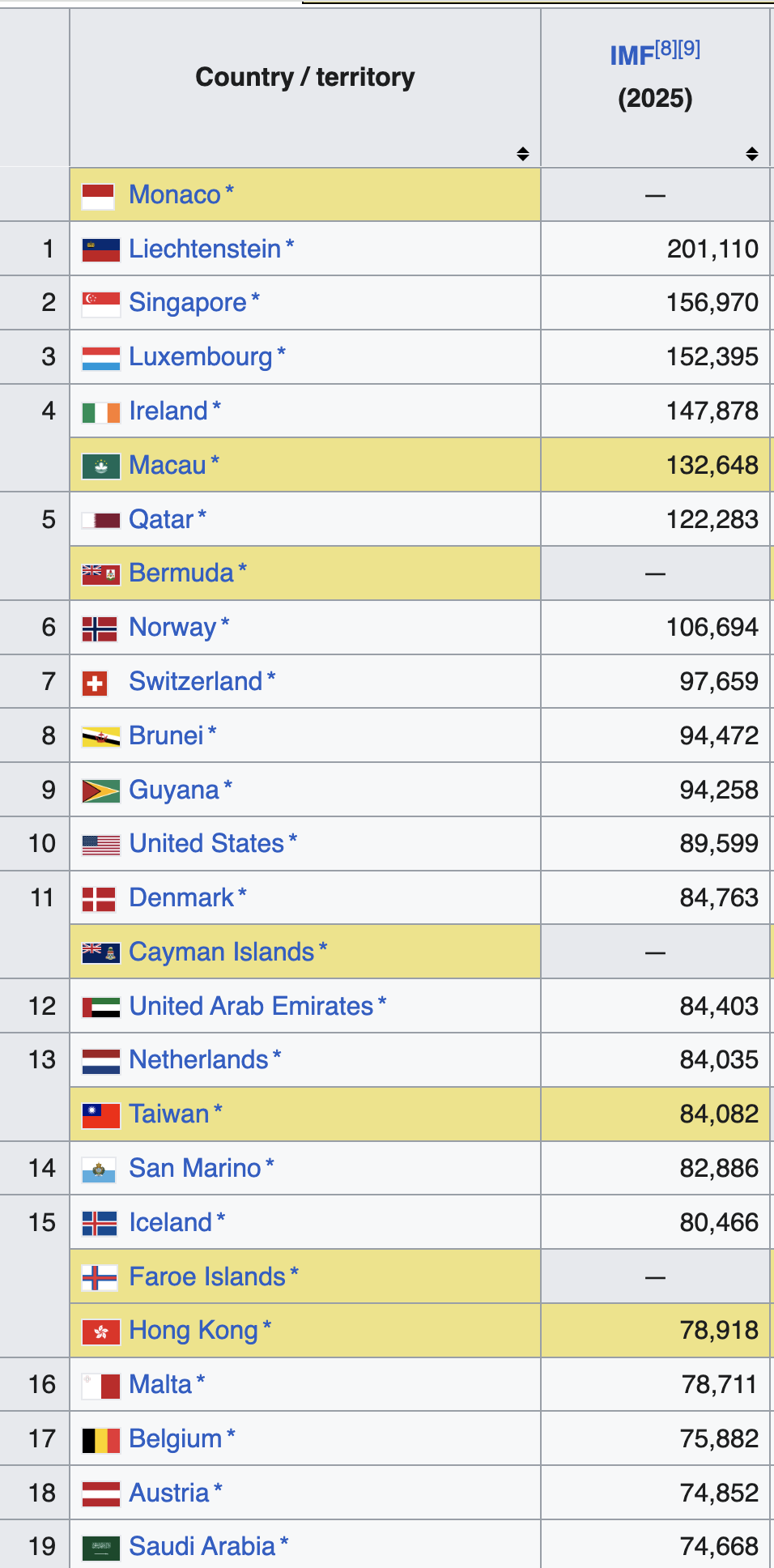Click the Saudi Arabia flag icon

(x=101, y=1548)
